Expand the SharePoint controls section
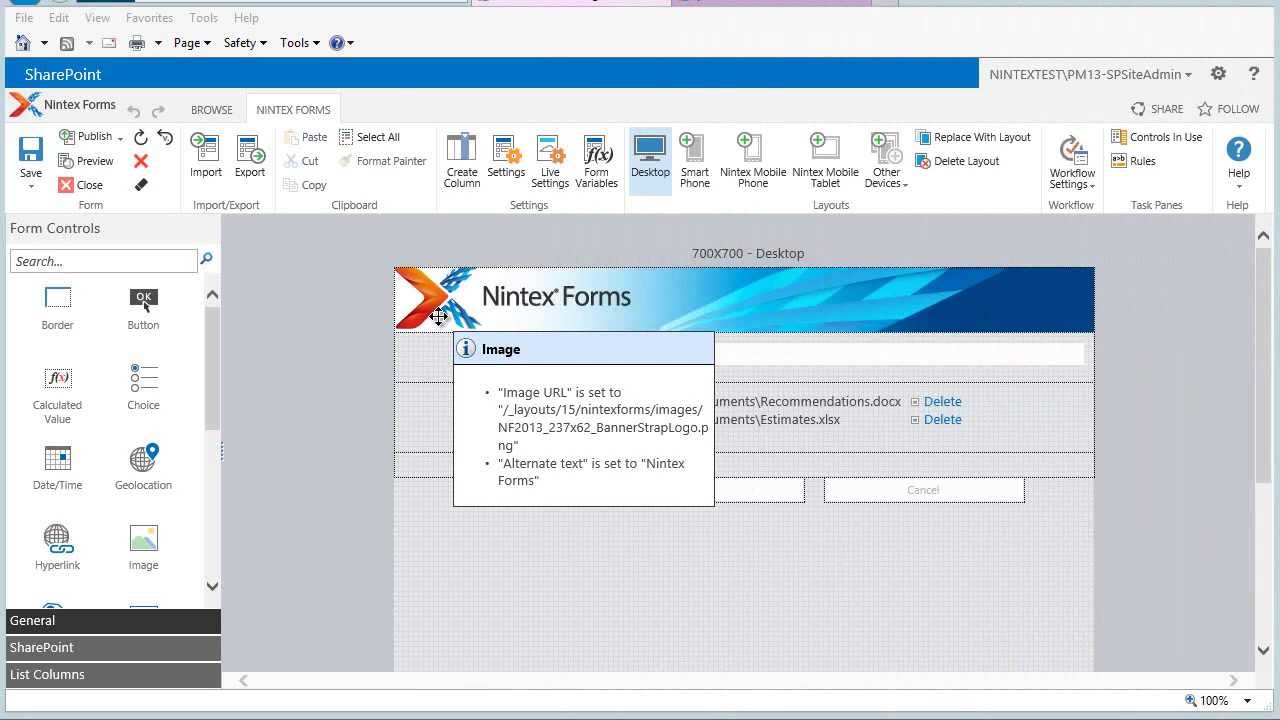The width and height of the screenshot is (1280, 720). tap(113, 647)
